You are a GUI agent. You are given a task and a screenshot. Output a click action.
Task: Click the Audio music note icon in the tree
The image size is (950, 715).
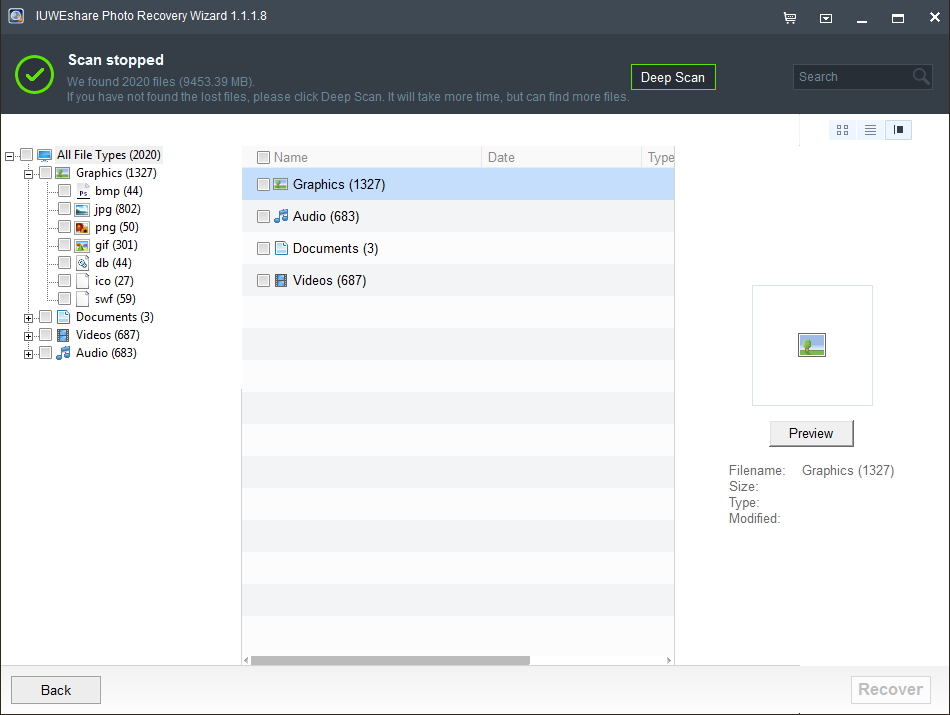pos(63,353)
